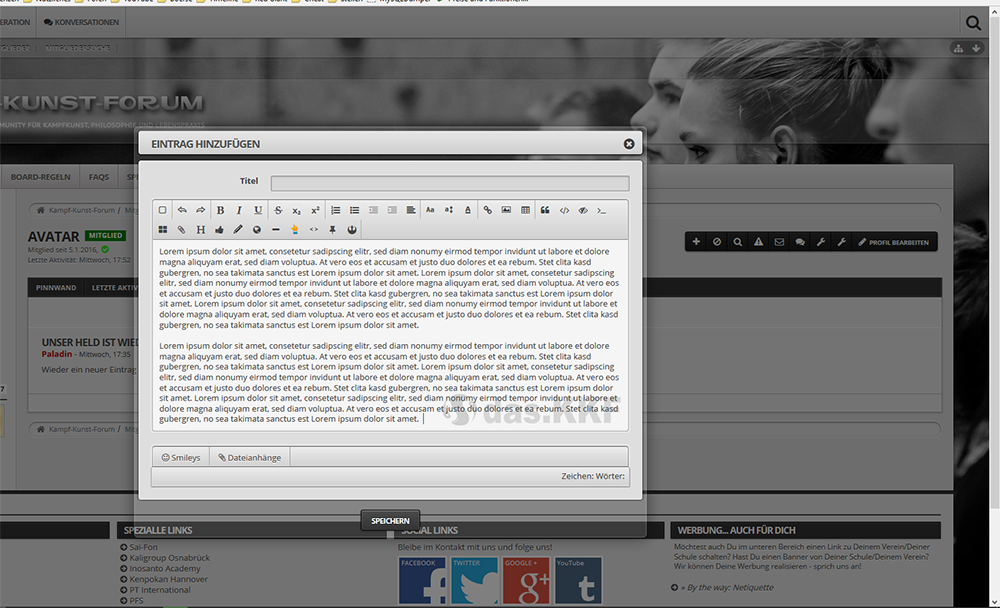1000x608 pixels.
Task: Open the Smileys tab
Action: coord(181,457)
